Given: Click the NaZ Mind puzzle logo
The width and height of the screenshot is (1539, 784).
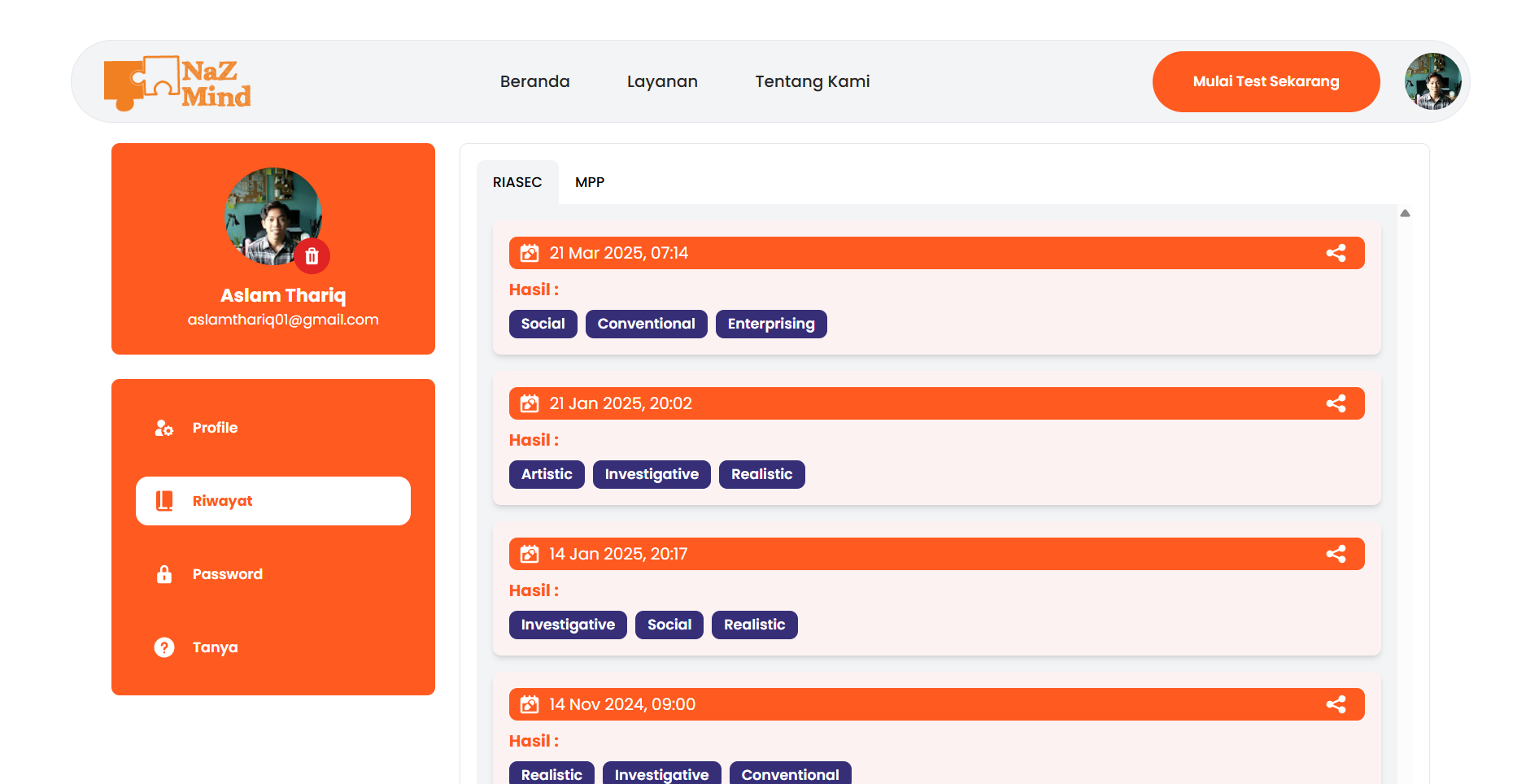Looking at the screenshot, I should coord(177,82).
